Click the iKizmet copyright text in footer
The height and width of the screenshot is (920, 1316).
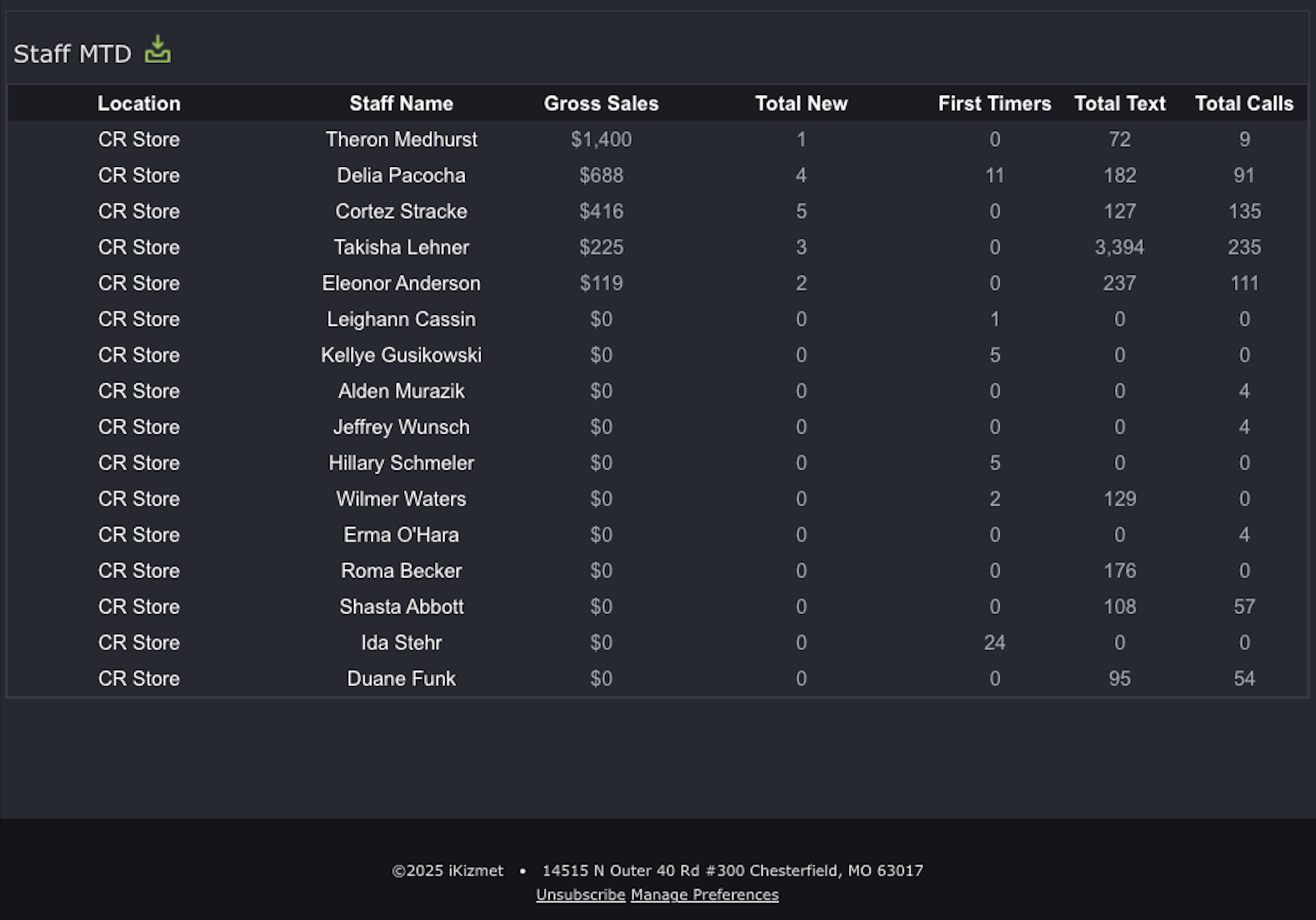click(x=448, y=870)
